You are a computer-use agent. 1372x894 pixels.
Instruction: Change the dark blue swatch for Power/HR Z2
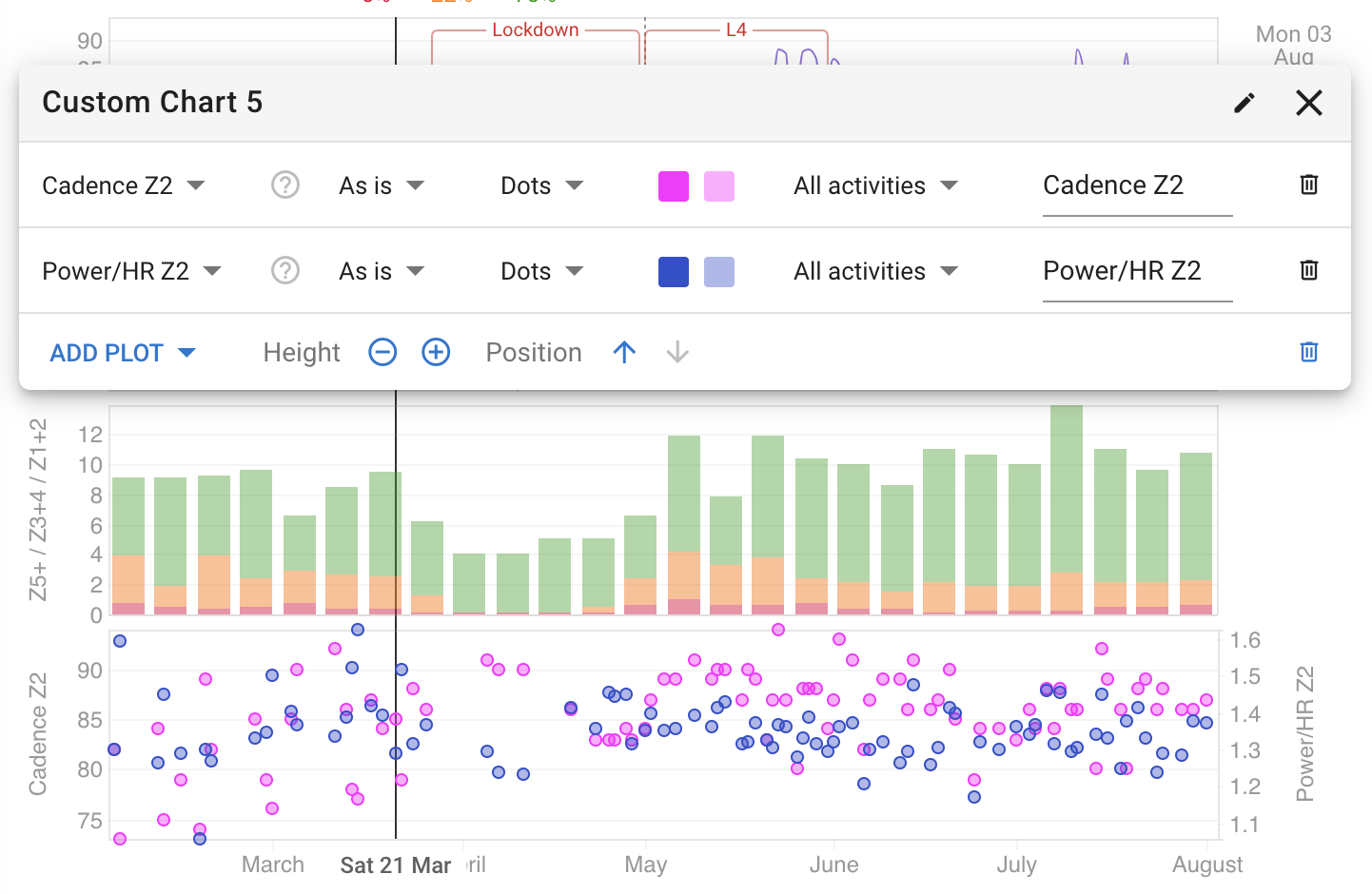point(673,270)
